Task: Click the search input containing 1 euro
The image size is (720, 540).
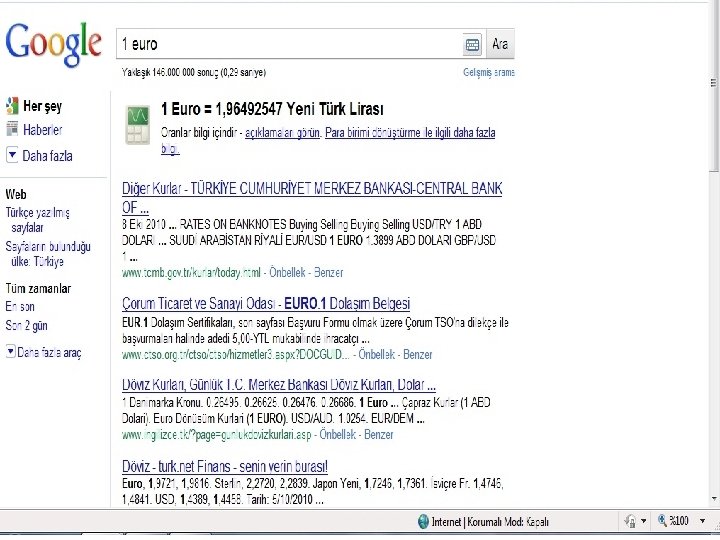Action: tap(289, 44)
